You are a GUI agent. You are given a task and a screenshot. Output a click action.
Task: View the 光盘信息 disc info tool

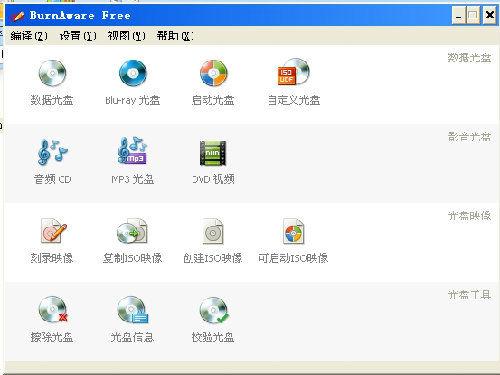click(x=133, y=310)
